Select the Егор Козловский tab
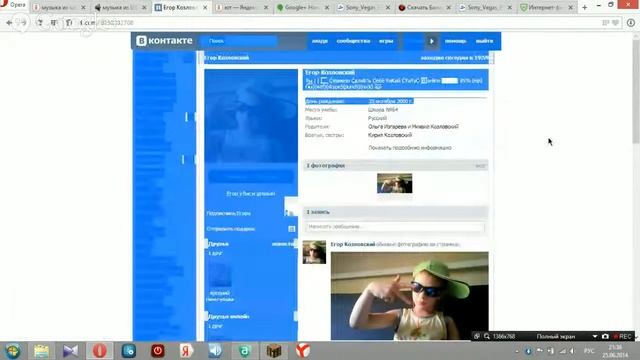Viewport: 640px width, 360px height. 181,7
